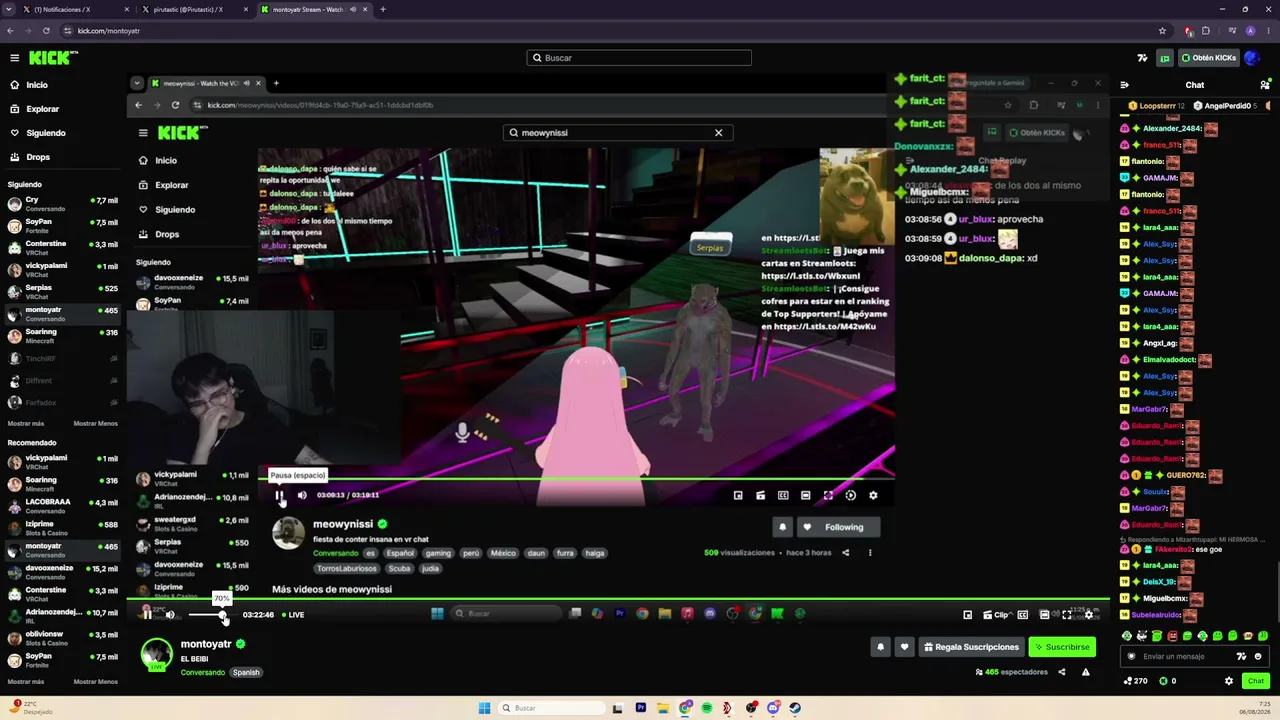Toggle the follow heart for montoyatr

pyautogui.click(x=904, y=647)
